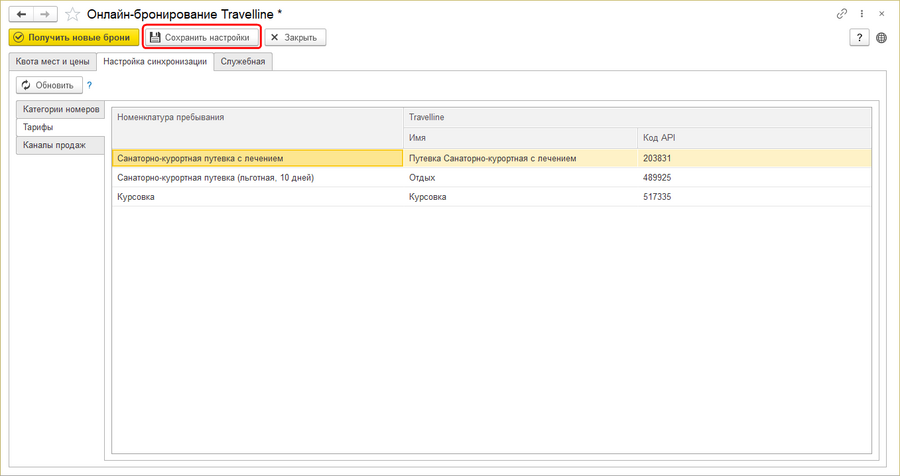Screen dimensions: 900x476
Task: Click Сохранить настройки button
Action: pyautogui.click(x=200, y=37)
